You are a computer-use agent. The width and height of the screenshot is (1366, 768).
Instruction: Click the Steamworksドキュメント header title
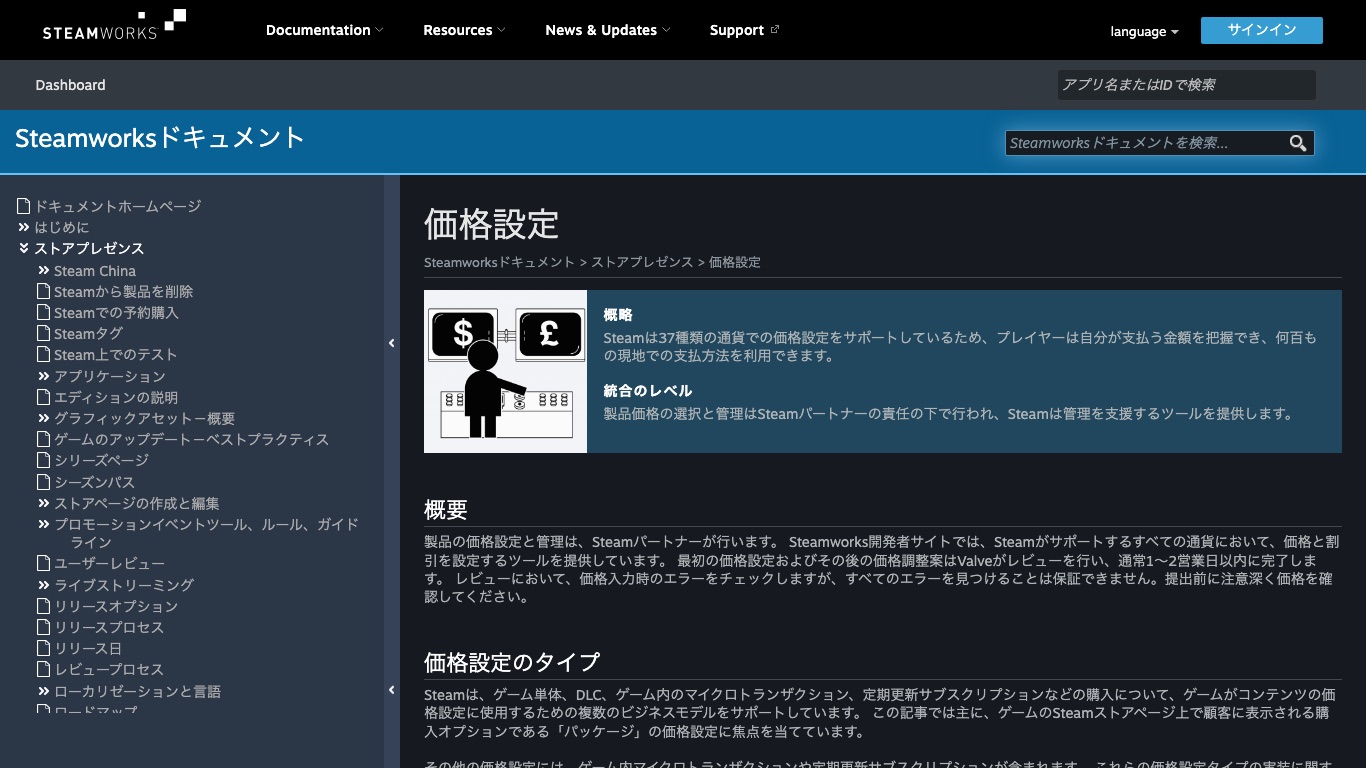tap(160, 138)
